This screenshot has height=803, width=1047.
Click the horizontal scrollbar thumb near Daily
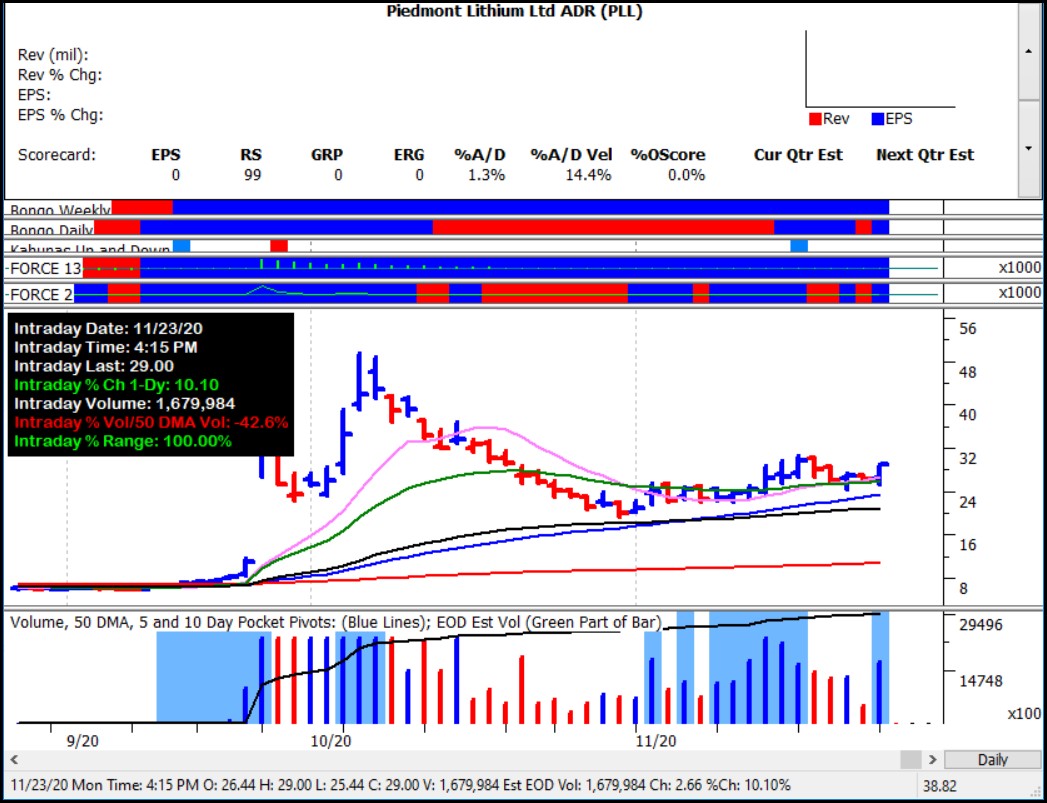click(x=910, y=759)
